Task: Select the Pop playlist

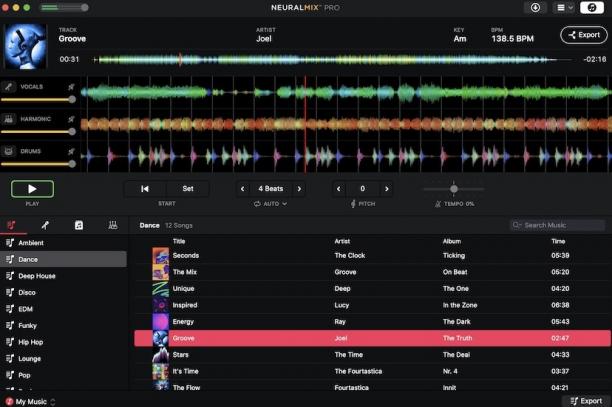Action: point(63,375)
